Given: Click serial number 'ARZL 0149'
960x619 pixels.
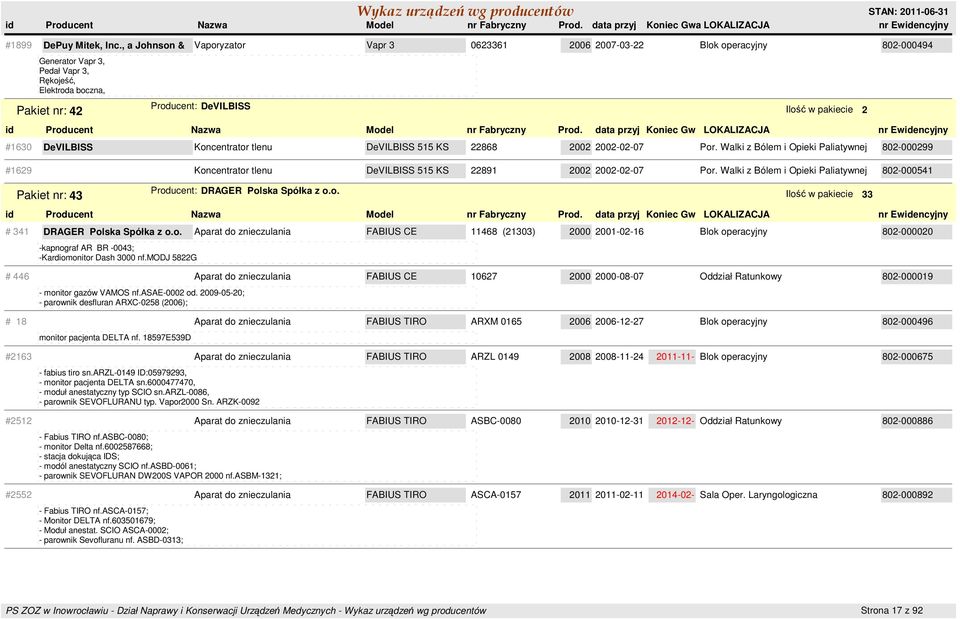Looking at the screenshot, I should (495, 357).
